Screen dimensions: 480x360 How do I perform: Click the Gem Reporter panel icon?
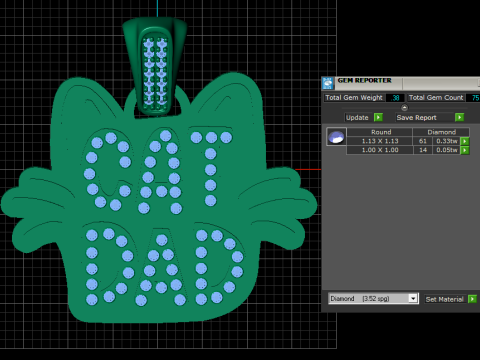click(x=328, y=83)
